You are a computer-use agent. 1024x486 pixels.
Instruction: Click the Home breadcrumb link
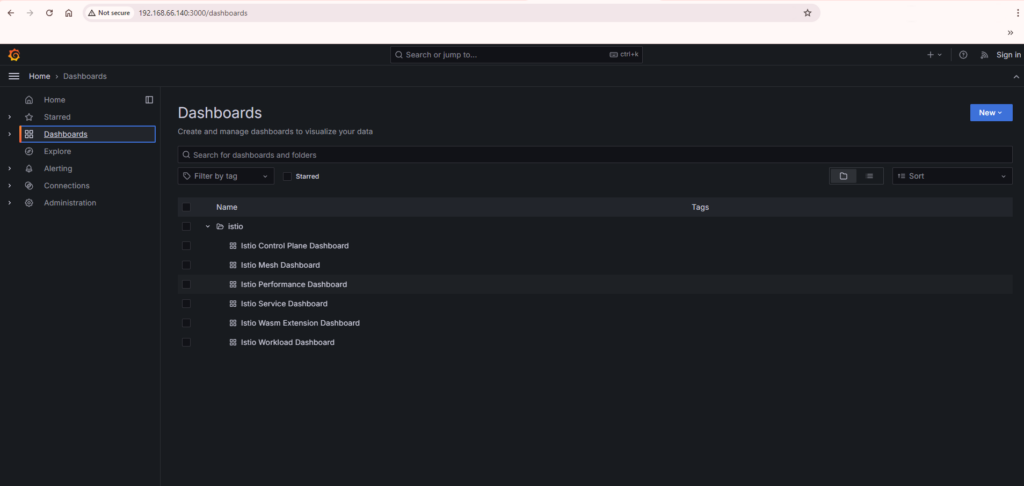click(x=39, y=76)
